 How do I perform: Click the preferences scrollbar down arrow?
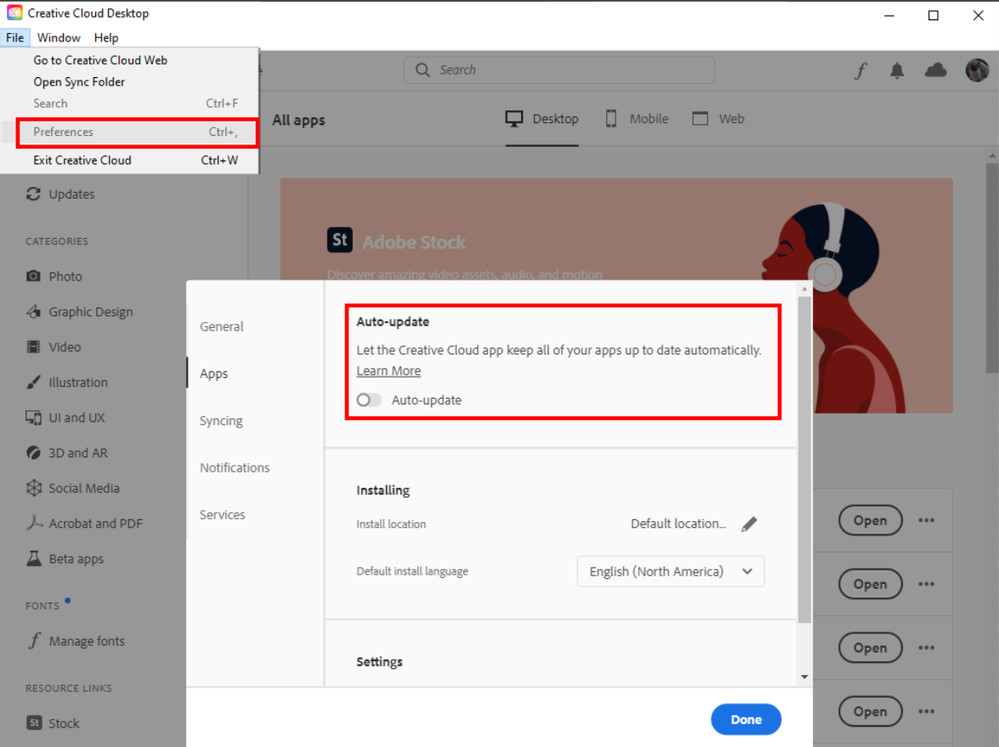804,677
